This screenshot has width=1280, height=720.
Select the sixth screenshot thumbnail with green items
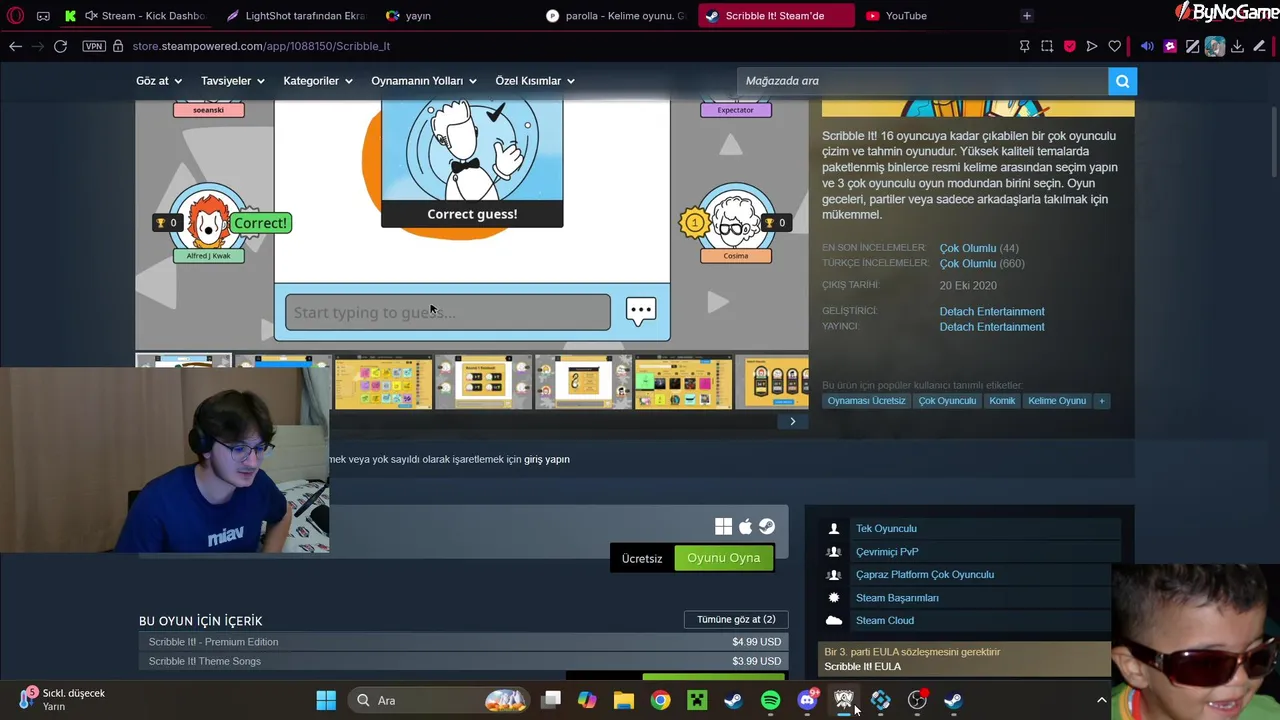(x=684, y=382)
